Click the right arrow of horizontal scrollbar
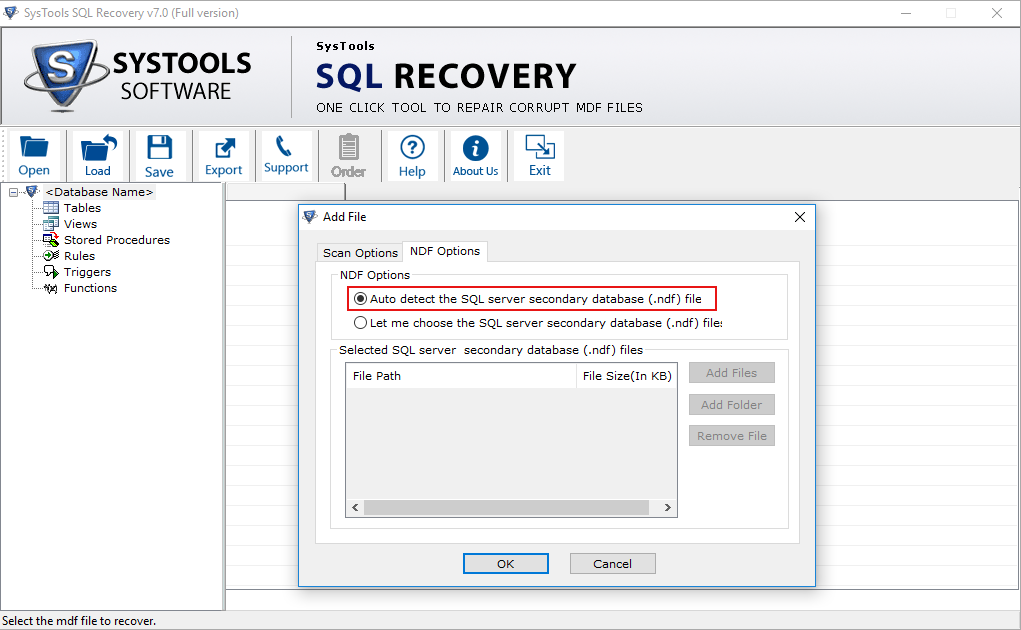This screenshot has width=1021, height=630. (x=666, y=507)
